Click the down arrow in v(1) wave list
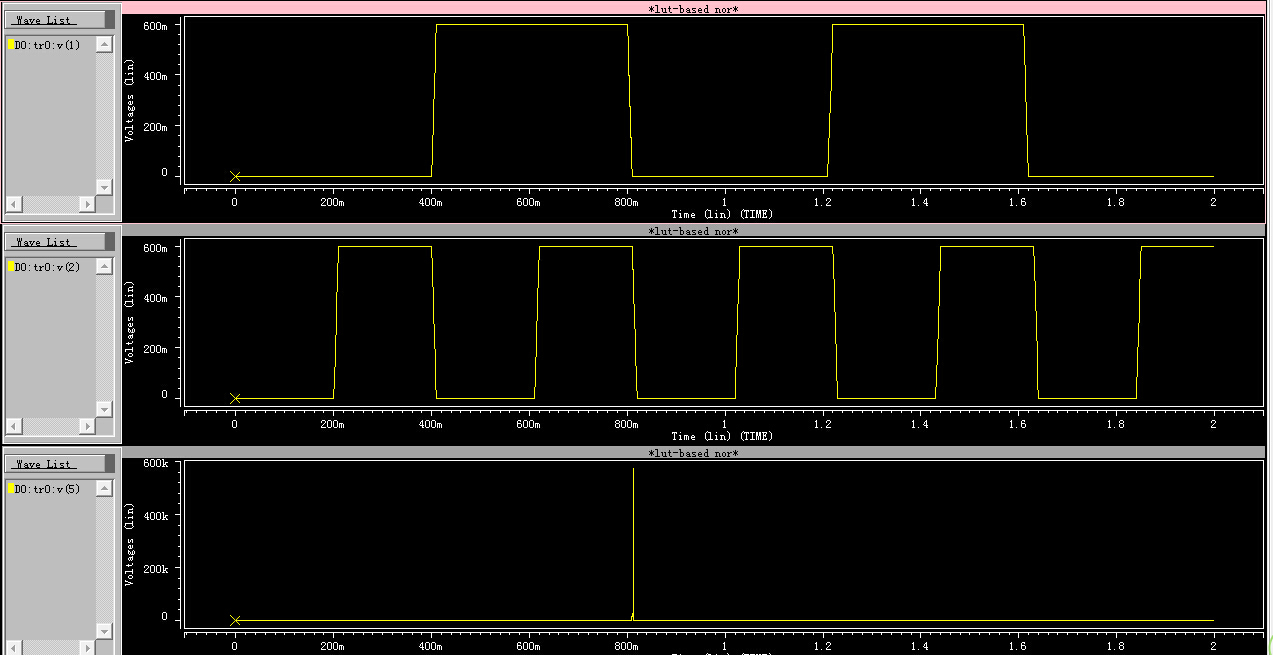This screenshot has height=655, width=1273. coord(104,187)
